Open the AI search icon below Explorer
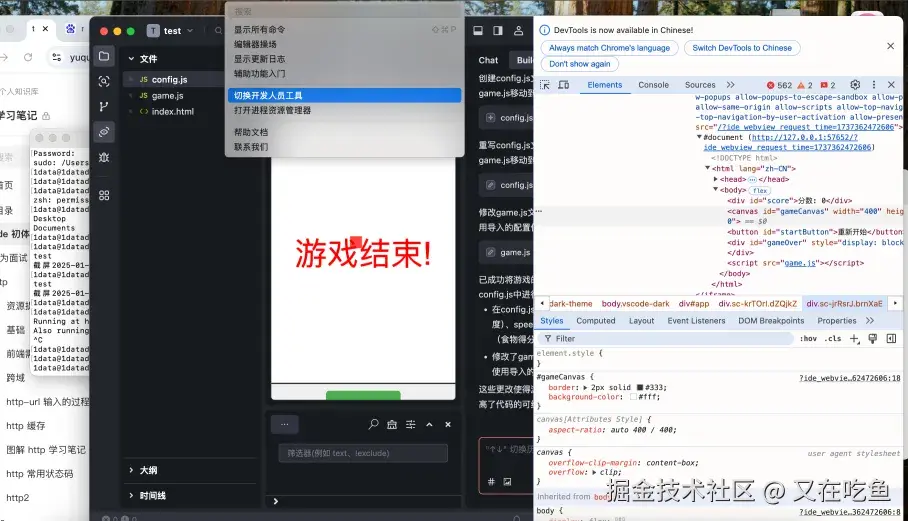Screen dimensions: 908x521 104,82
